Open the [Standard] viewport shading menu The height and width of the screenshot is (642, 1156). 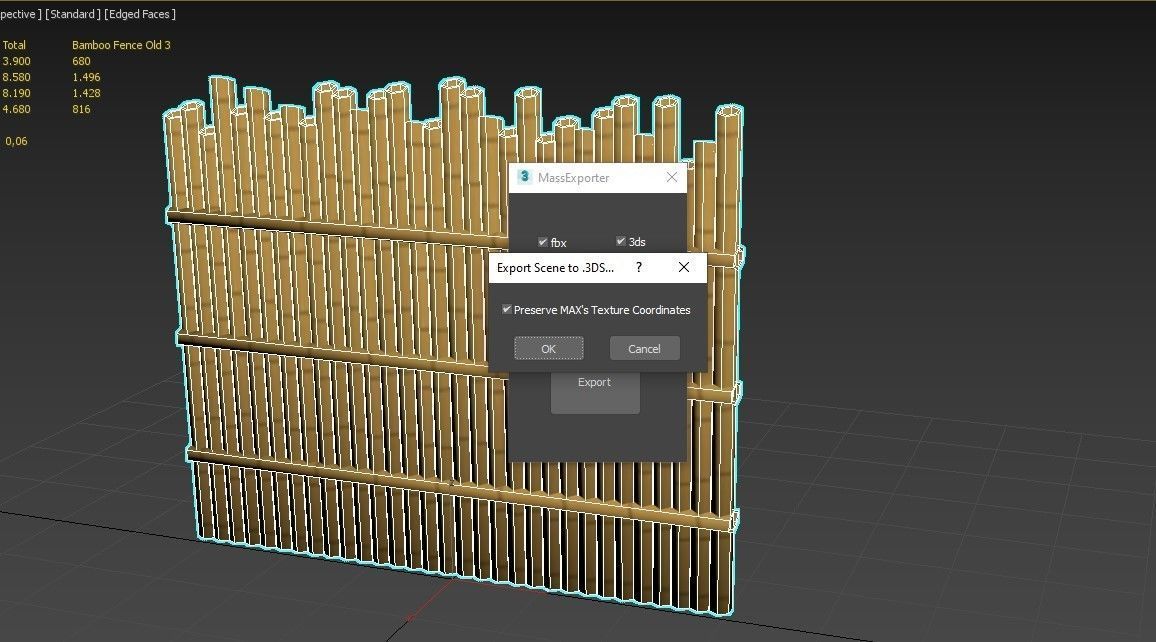coord(73,14)
